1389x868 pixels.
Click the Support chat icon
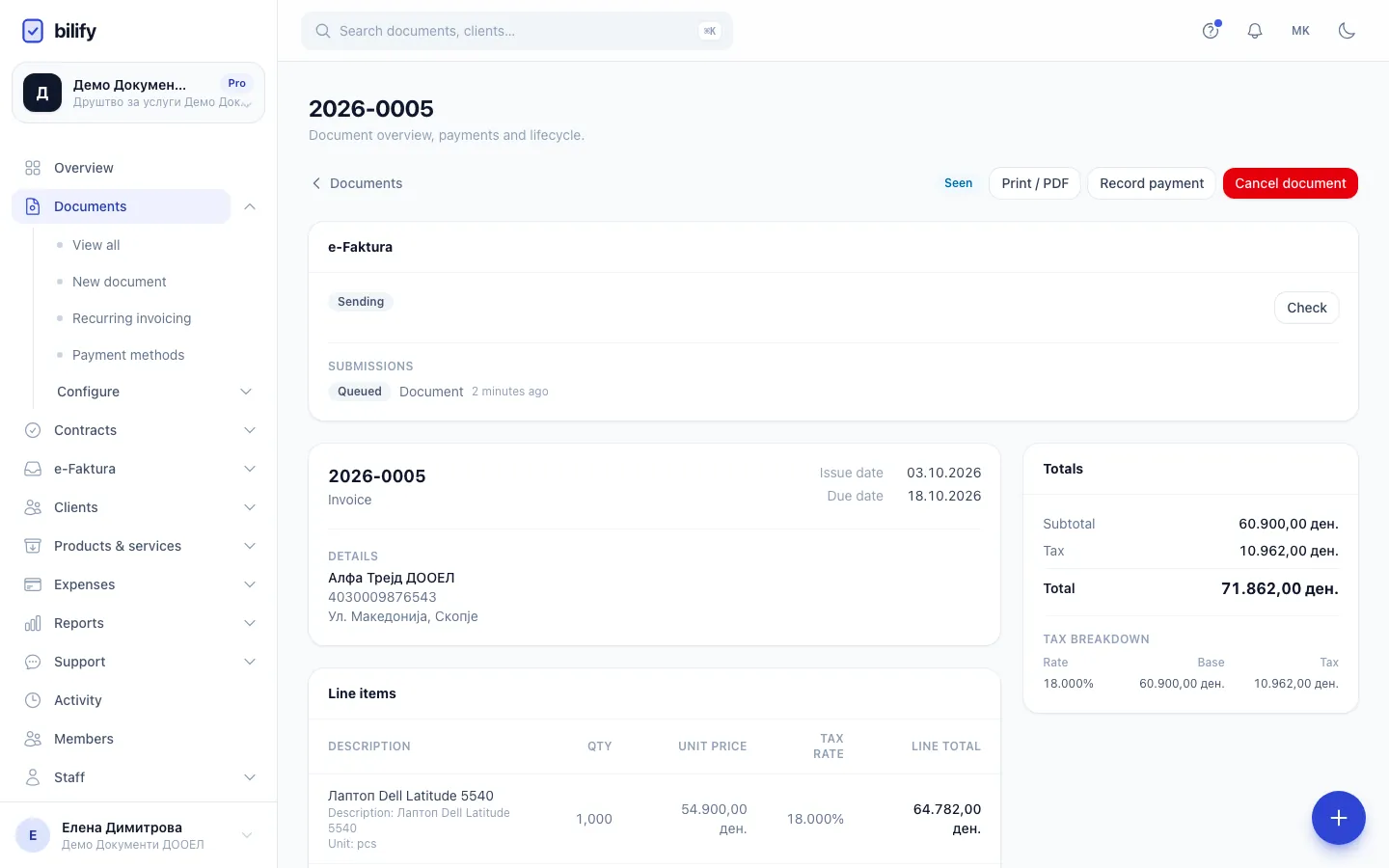(33, 662)
